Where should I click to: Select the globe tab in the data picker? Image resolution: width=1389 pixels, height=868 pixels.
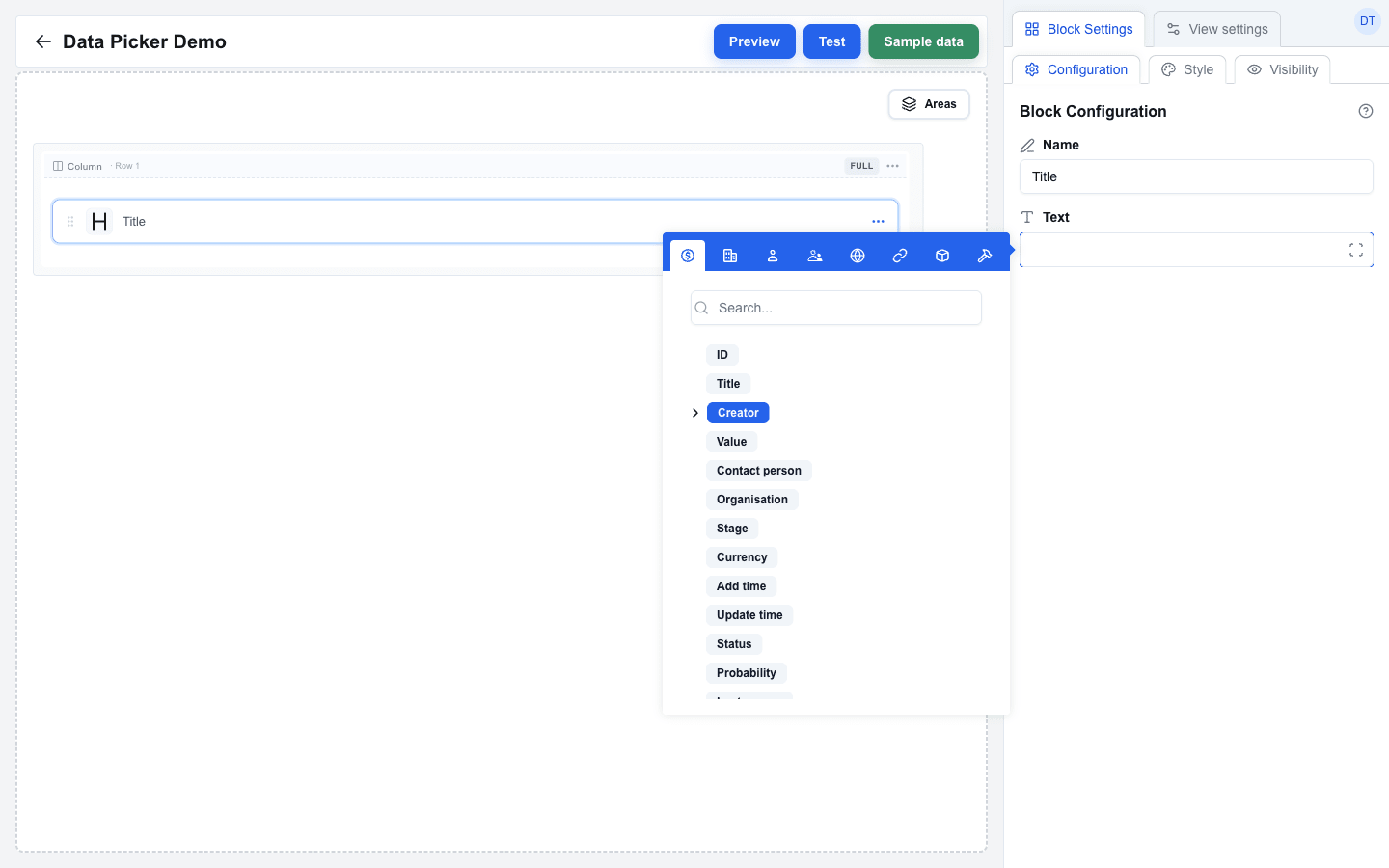[858, 256]
